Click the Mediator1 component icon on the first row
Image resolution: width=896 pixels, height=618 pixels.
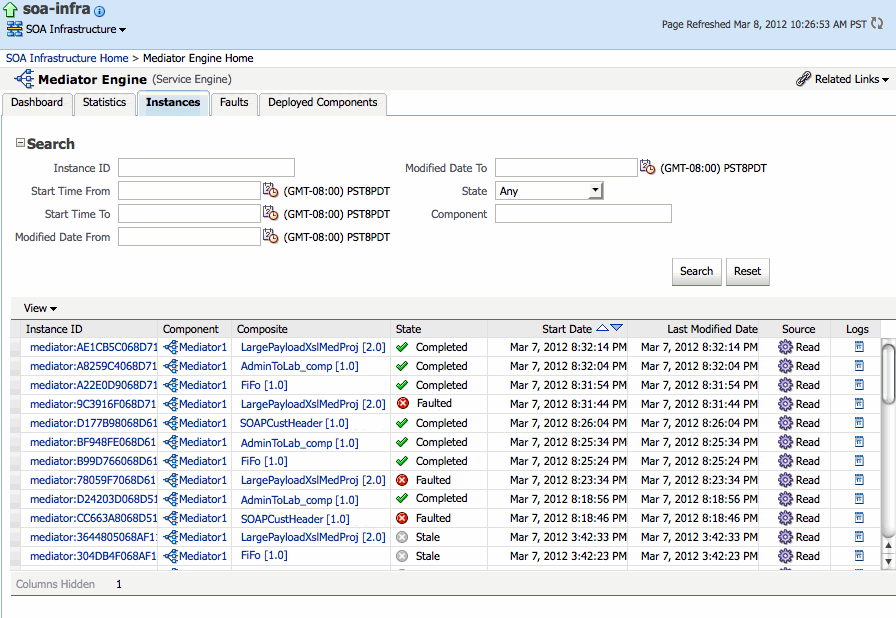[171, 347]
